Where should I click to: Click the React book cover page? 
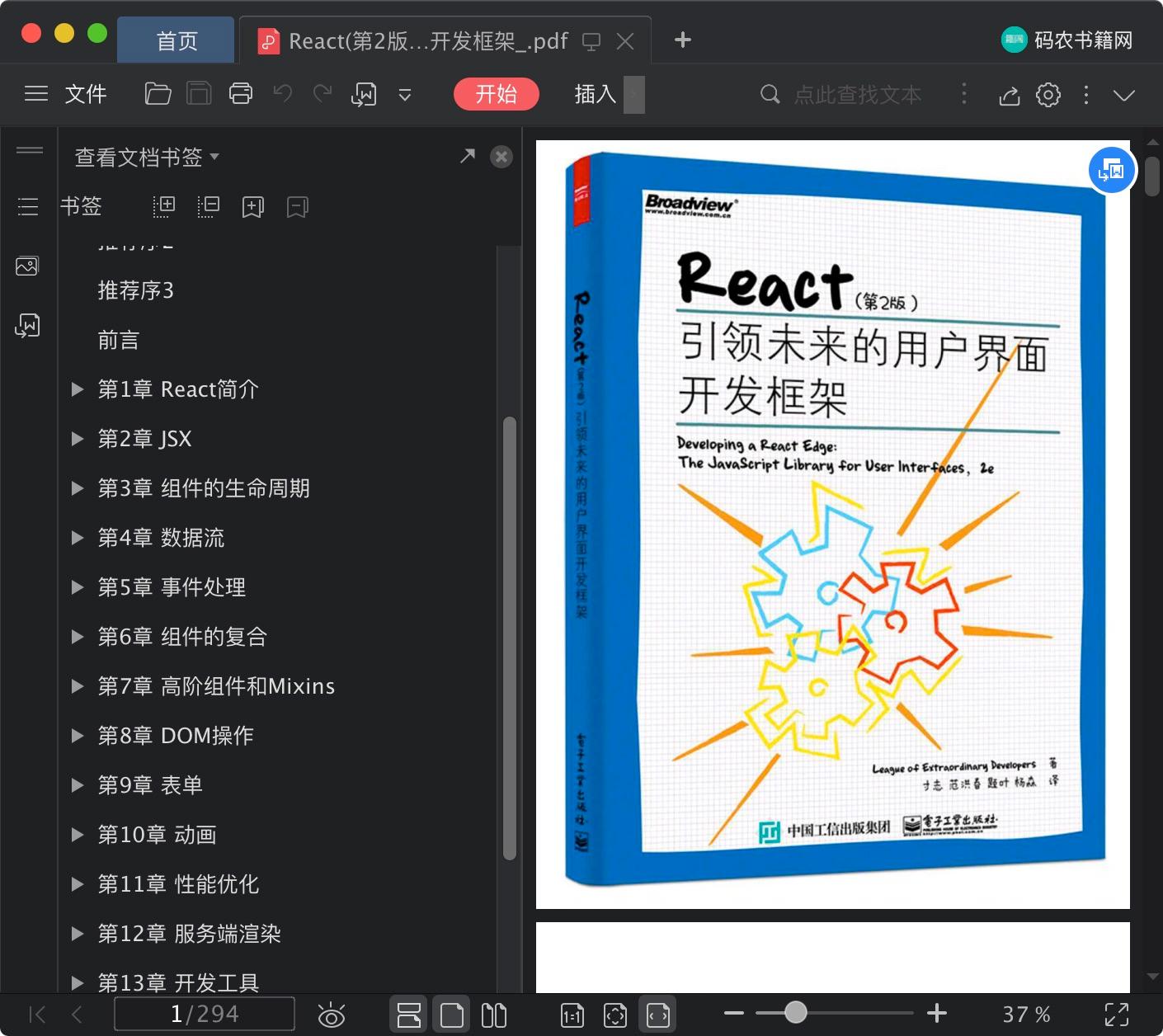tap(833, 525)
